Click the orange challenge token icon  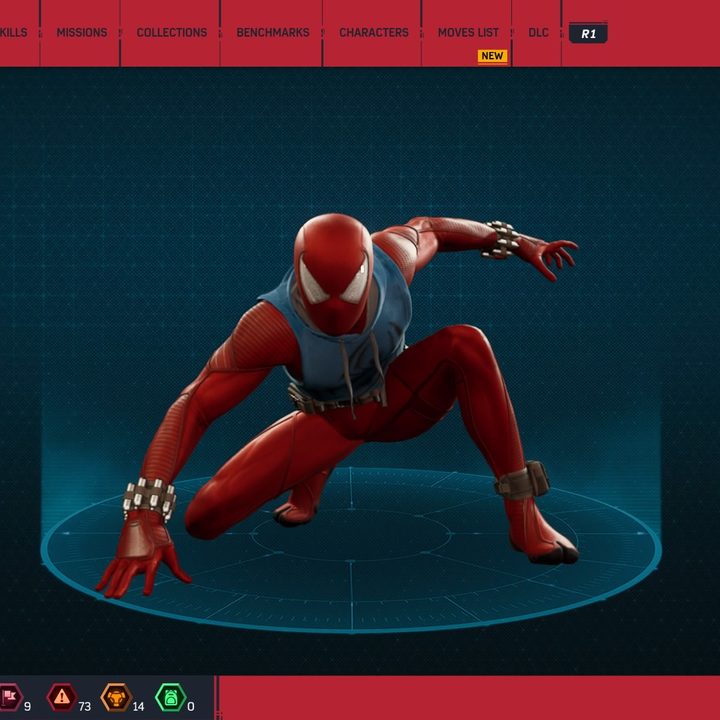click(x=116, y=697)
